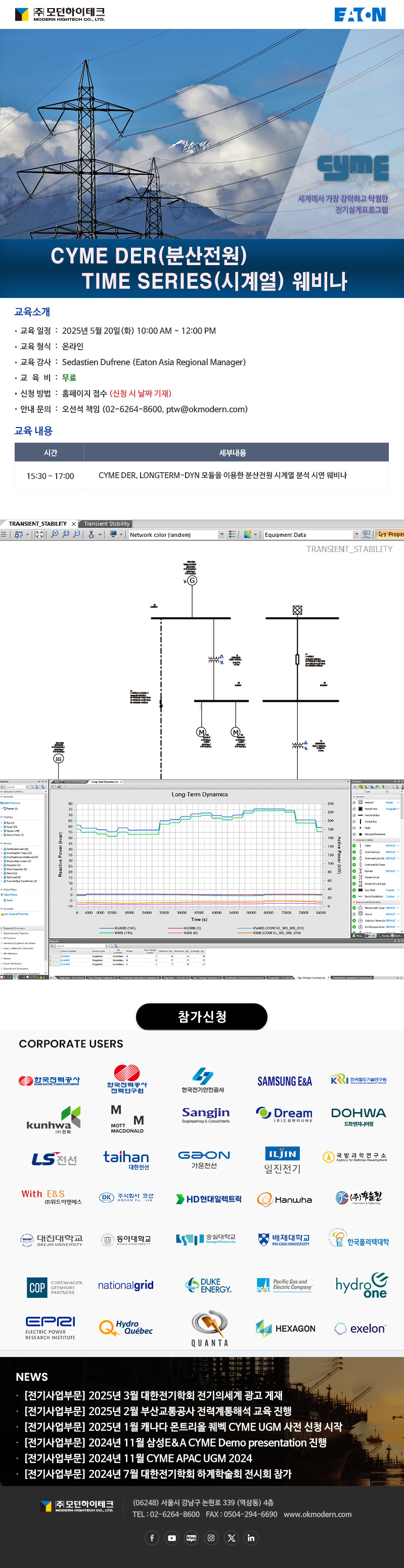
Task: Select the crossed-box source symbol on right bus
Action: tap(297, 610)
